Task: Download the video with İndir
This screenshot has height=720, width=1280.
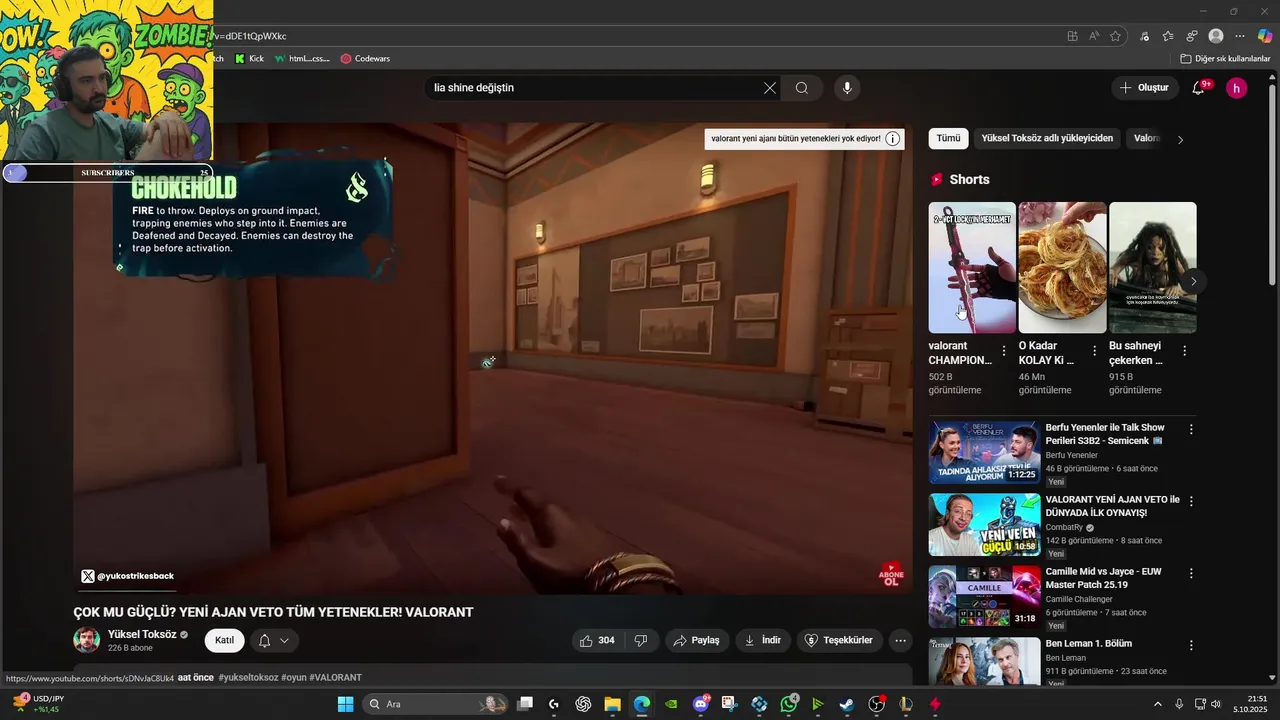Action: click(763, 640)
